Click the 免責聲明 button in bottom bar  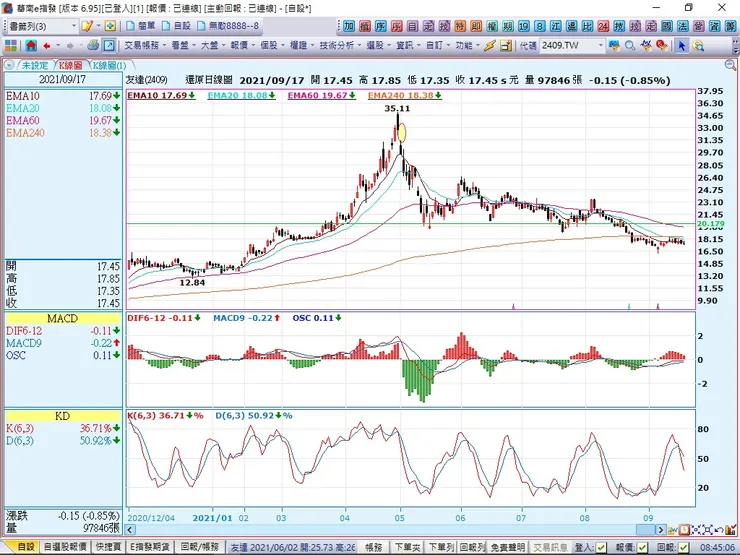[x=509, y=547]
